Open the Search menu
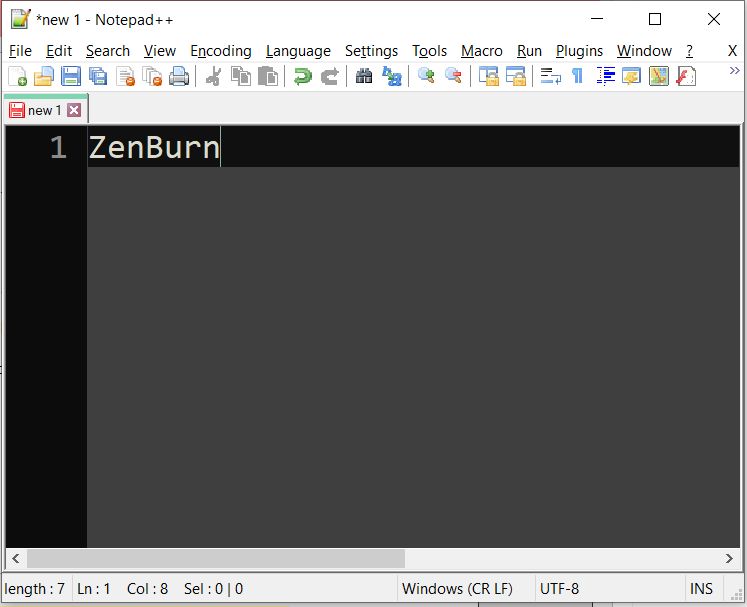Image resolution: width=747 pixels, height=607 pixels. point(108,51)
